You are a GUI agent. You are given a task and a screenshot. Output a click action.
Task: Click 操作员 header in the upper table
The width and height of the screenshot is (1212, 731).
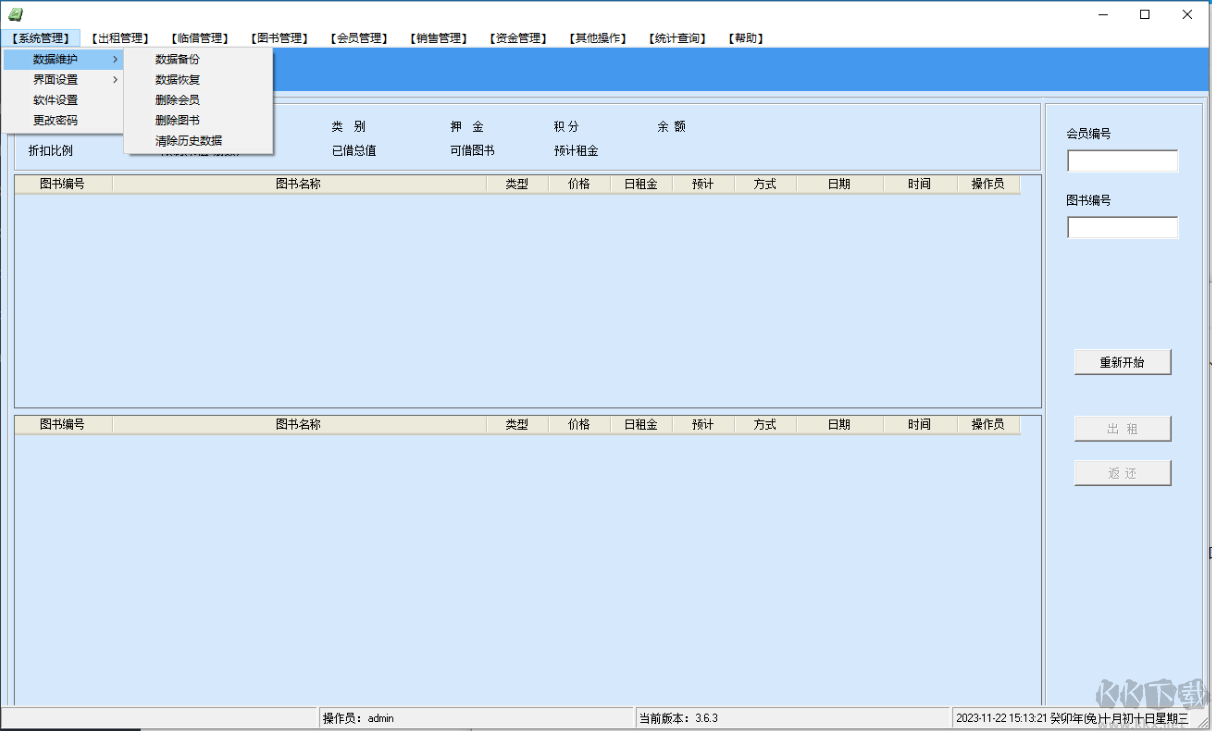pyautogui.click(x=988, y=184)
